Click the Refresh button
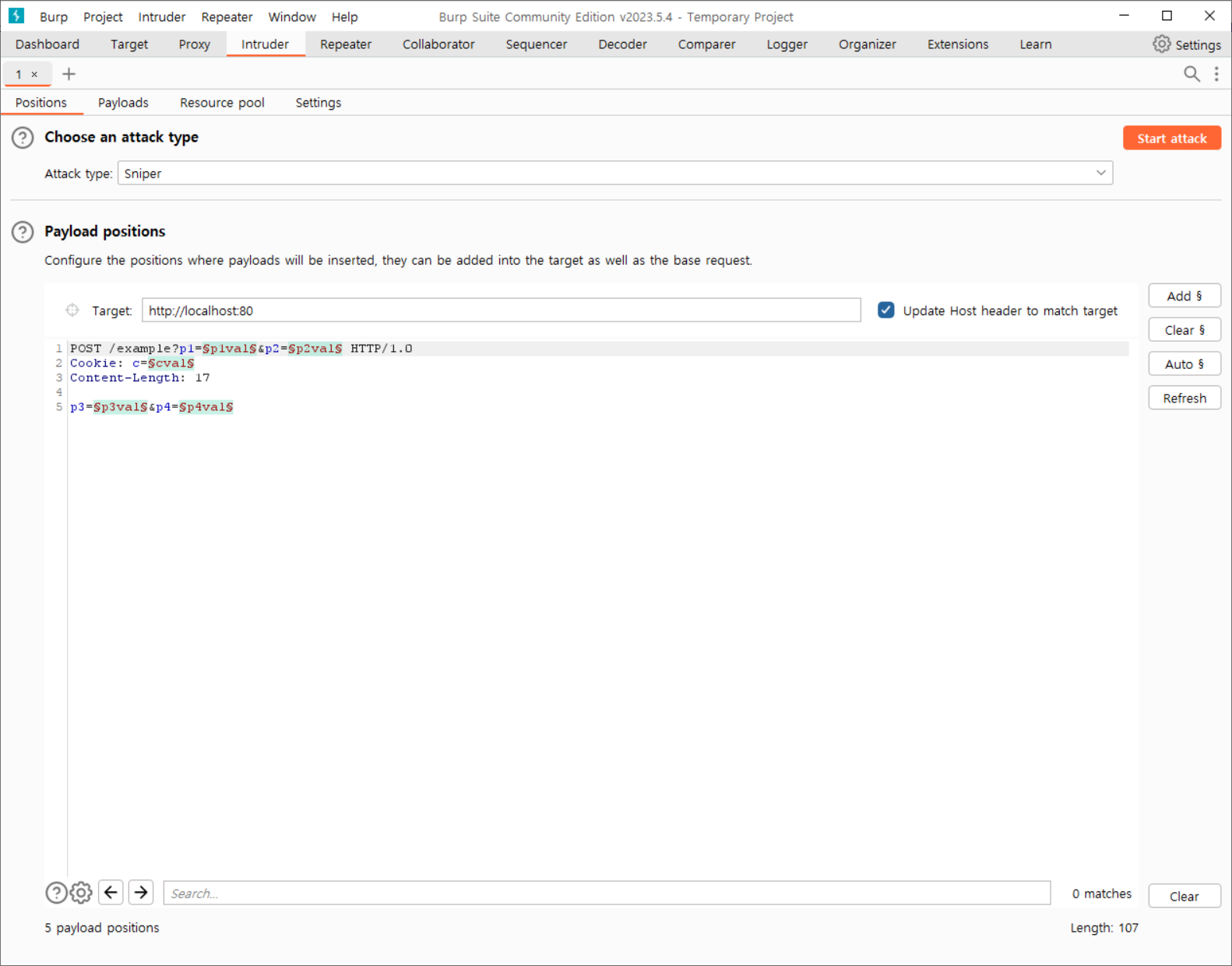 tap(1184, 399)
